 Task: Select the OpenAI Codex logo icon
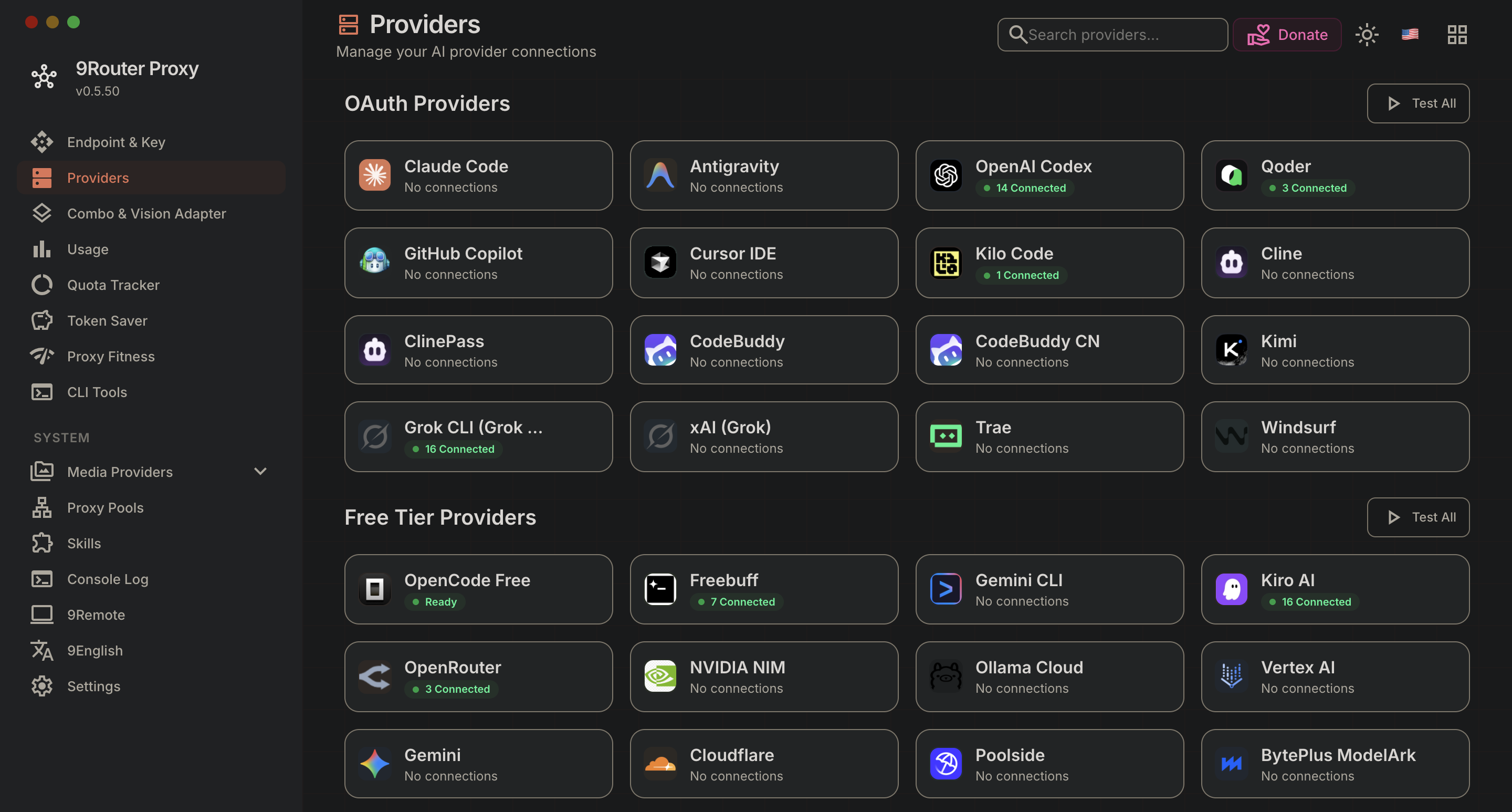(x=946, y=175)
